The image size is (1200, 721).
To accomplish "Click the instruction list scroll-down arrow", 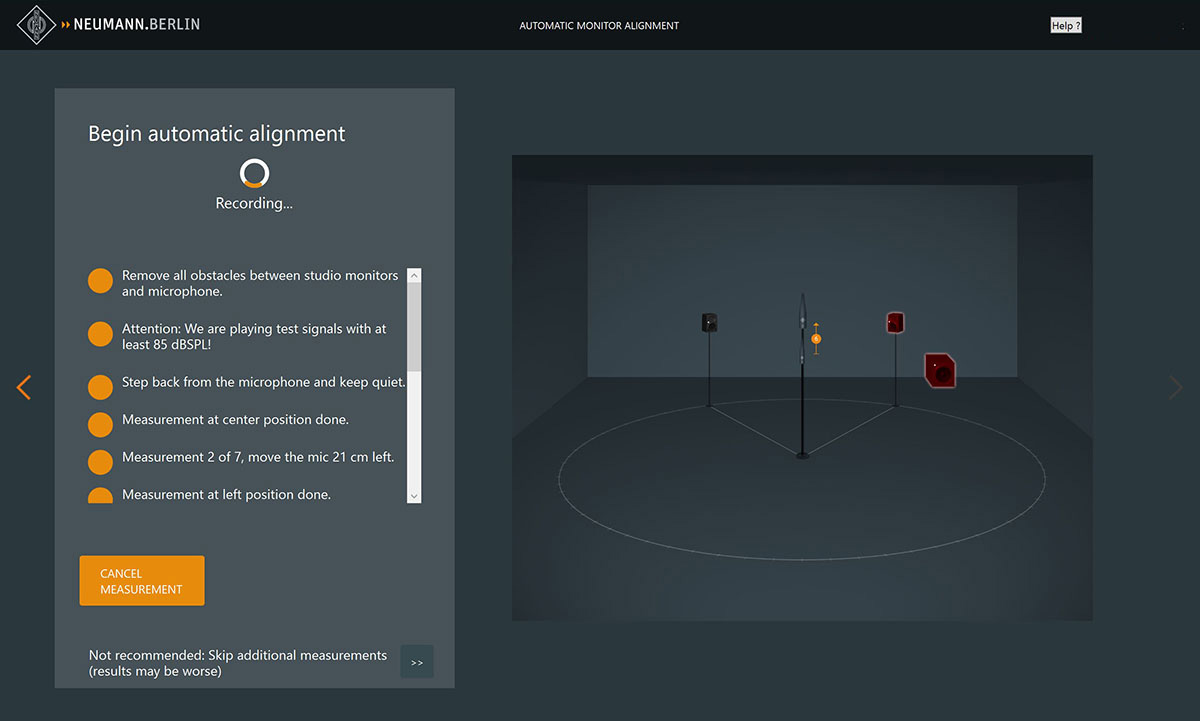I will (415, 495).
